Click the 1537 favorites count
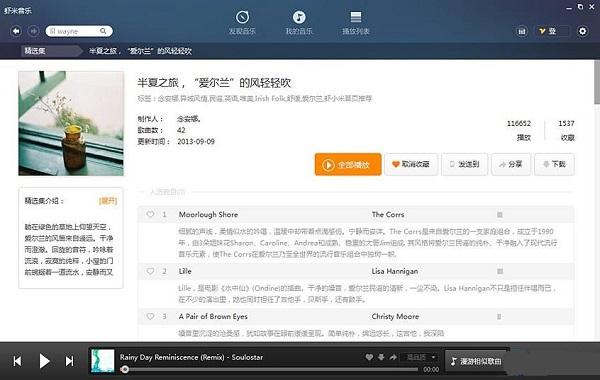This screenshot has width=600, height=380. pos(566,123)
